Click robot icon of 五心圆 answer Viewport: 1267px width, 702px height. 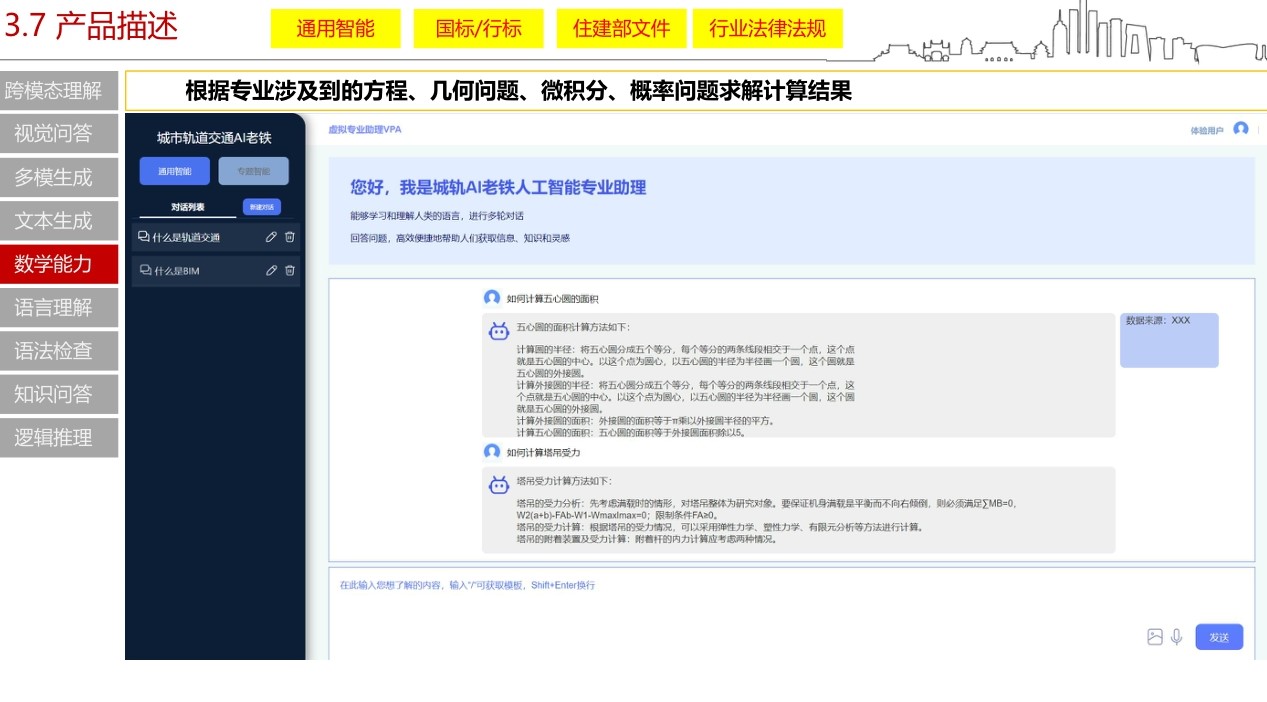point(499,331)
